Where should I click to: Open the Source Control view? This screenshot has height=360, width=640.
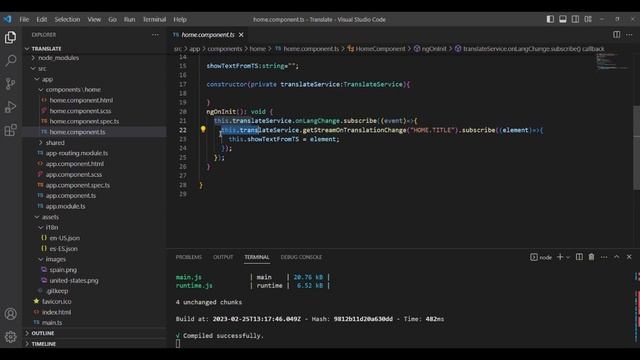(11, 84)
